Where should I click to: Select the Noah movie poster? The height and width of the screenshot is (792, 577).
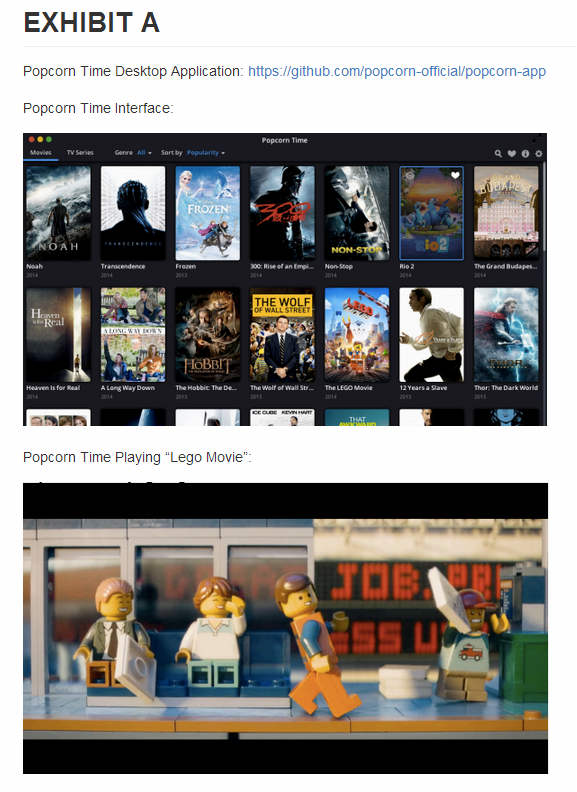[x=59, y=213]
